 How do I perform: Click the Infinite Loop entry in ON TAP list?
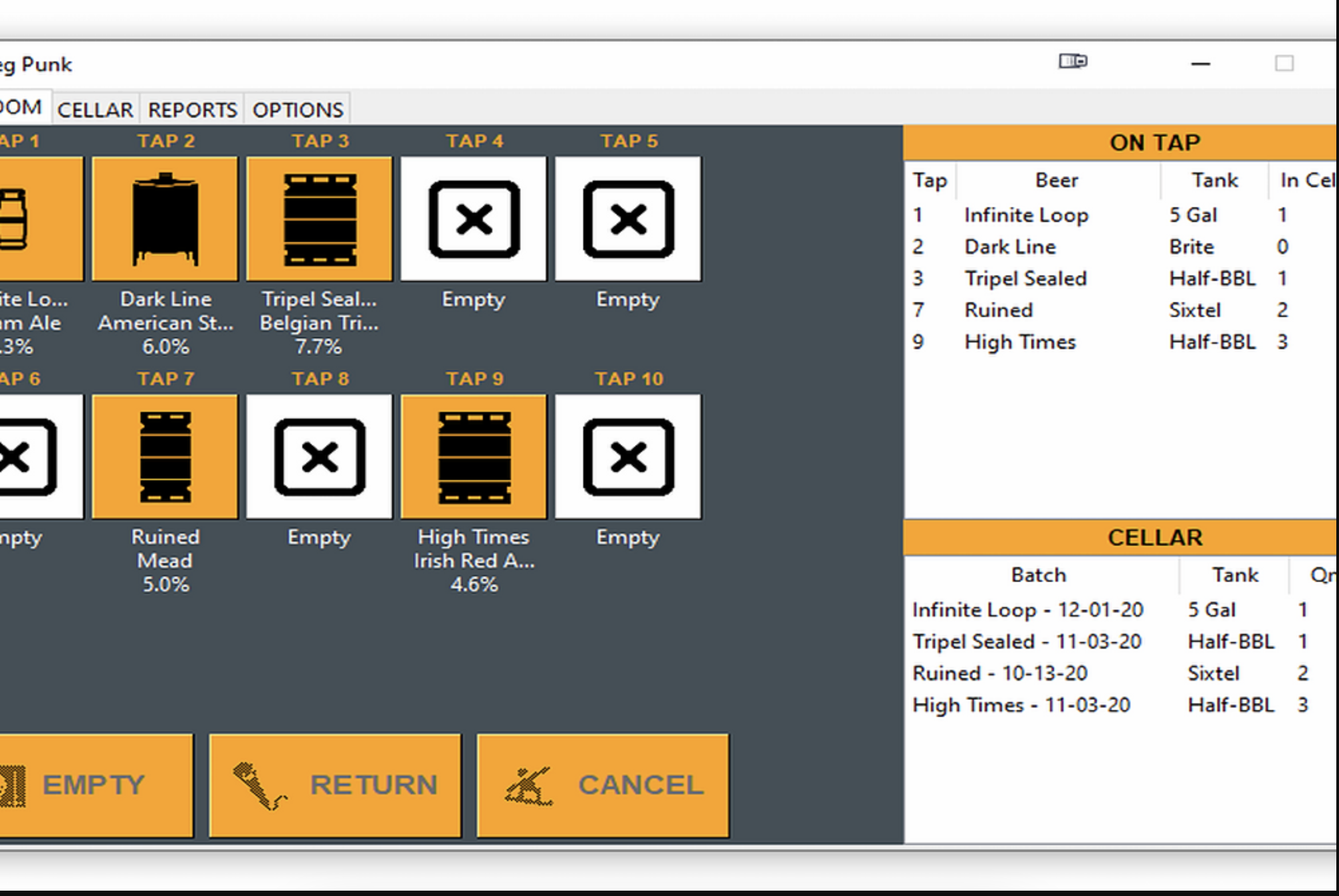click(x=1027, y=215)
